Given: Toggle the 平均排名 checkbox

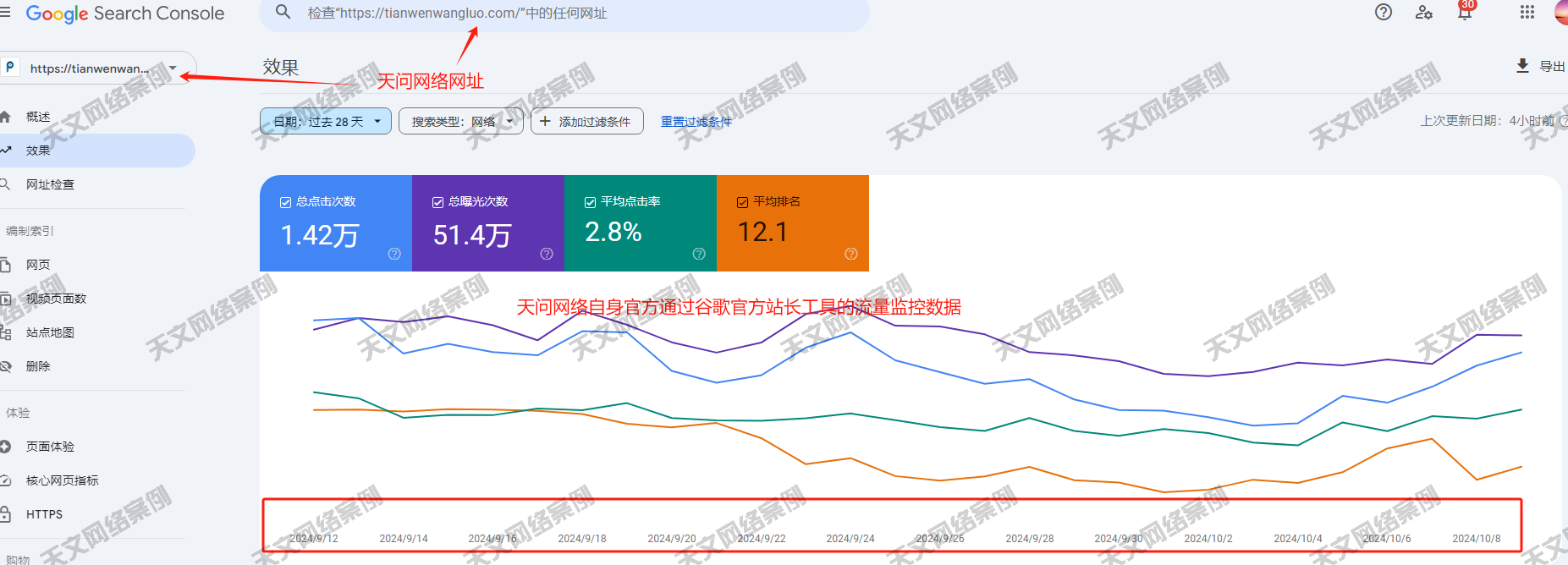Looking at the screenshot, I should [742, 202].
